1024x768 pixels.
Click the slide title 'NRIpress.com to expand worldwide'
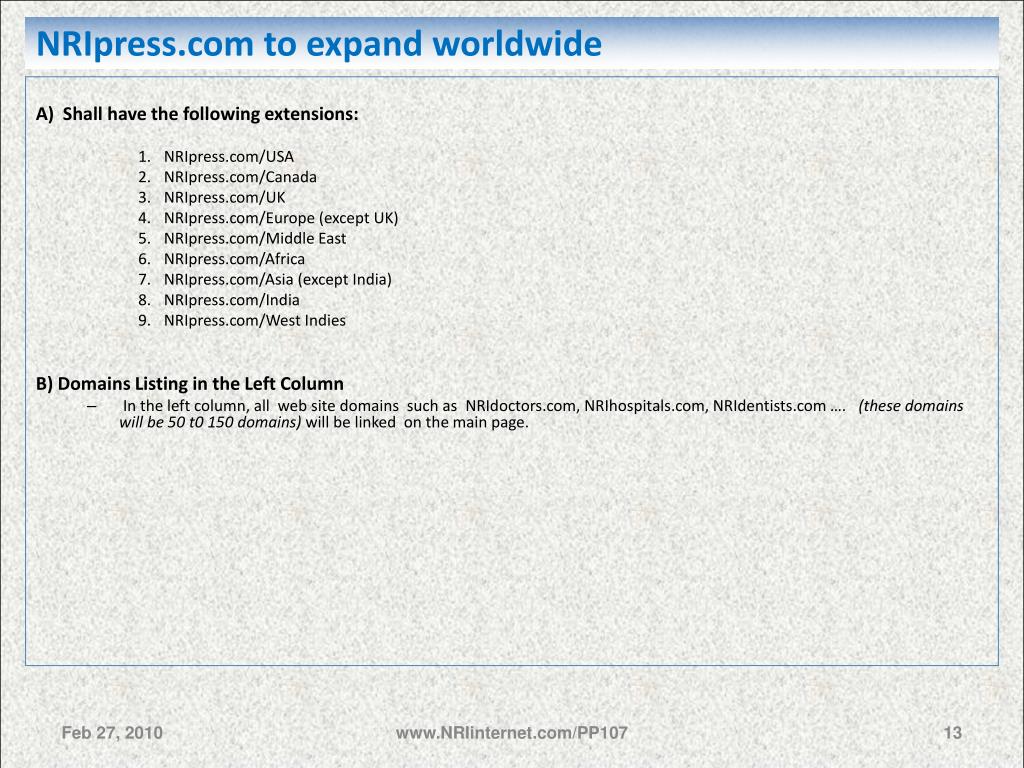[319, 44]
